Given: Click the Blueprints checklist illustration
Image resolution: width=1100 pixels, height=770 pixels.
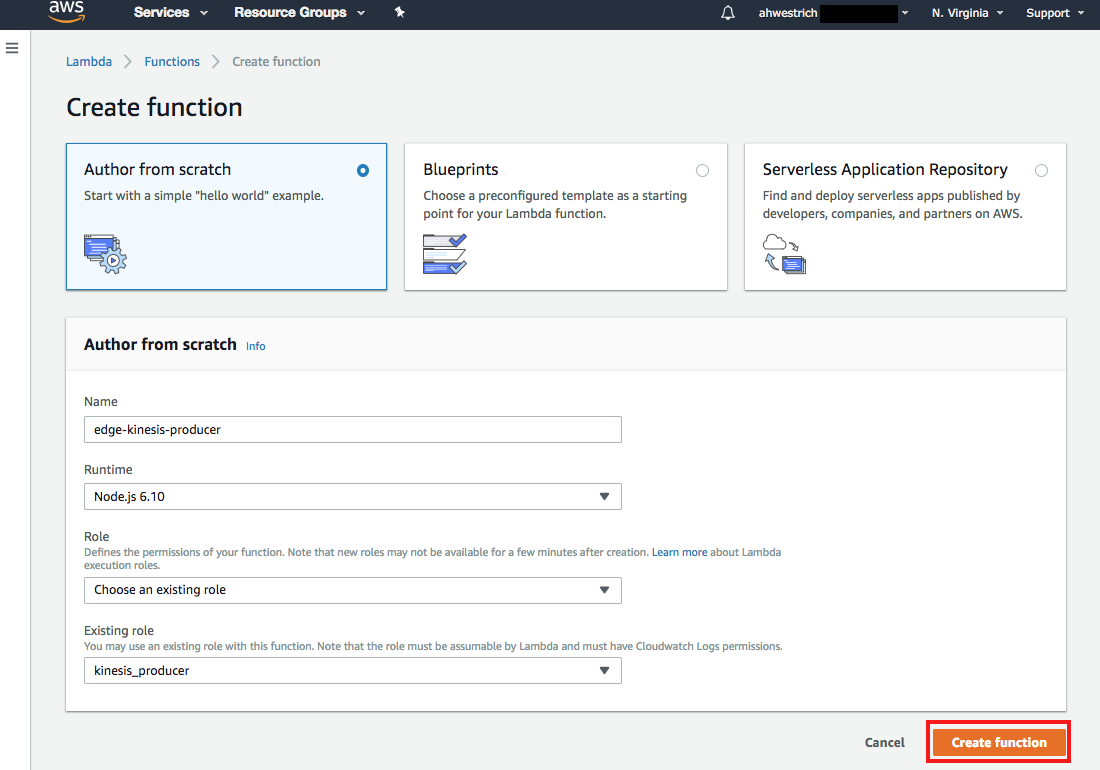Looking at the screenshot, I should 445,254.
